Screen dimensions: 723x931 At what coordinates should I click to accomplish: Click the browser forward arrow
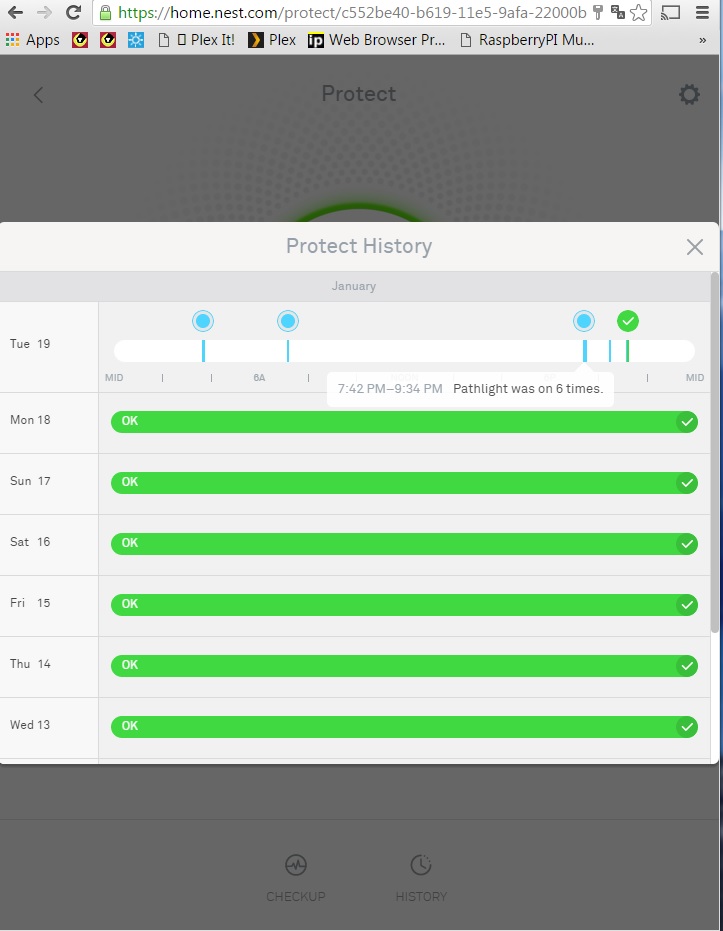tap(45, 12)
